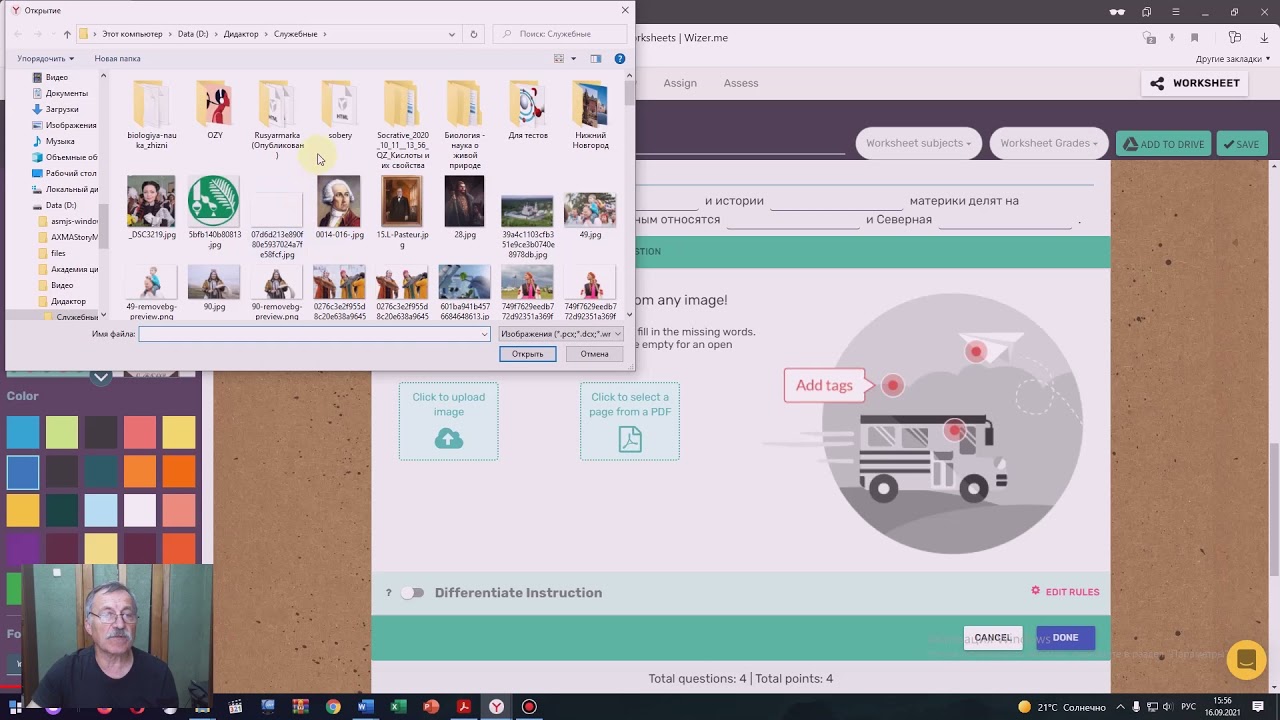This screenshot has width=1280, height=720.
Task: Select the Дидактор folder in tree
Action: (x=68, y=301)
